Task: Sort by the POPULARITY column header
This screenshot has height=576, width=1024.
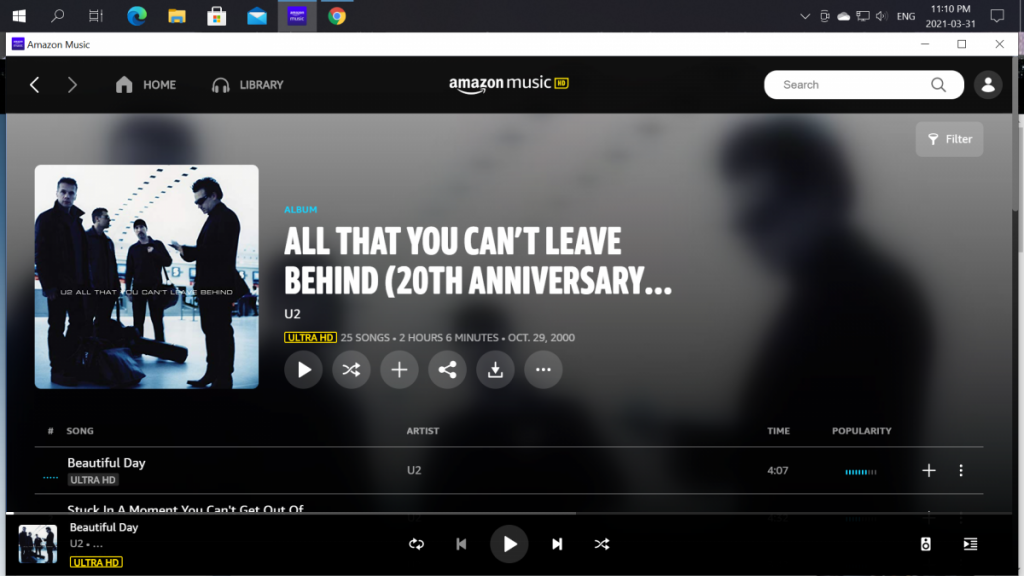Action: (861, 431)
